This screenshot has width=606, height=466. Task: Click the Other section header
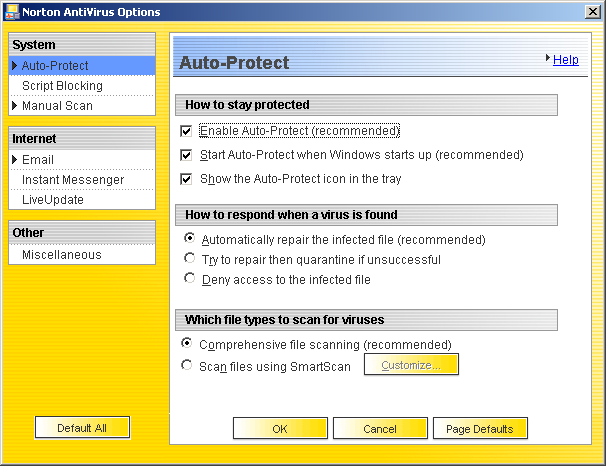click(x=82, y=233)
